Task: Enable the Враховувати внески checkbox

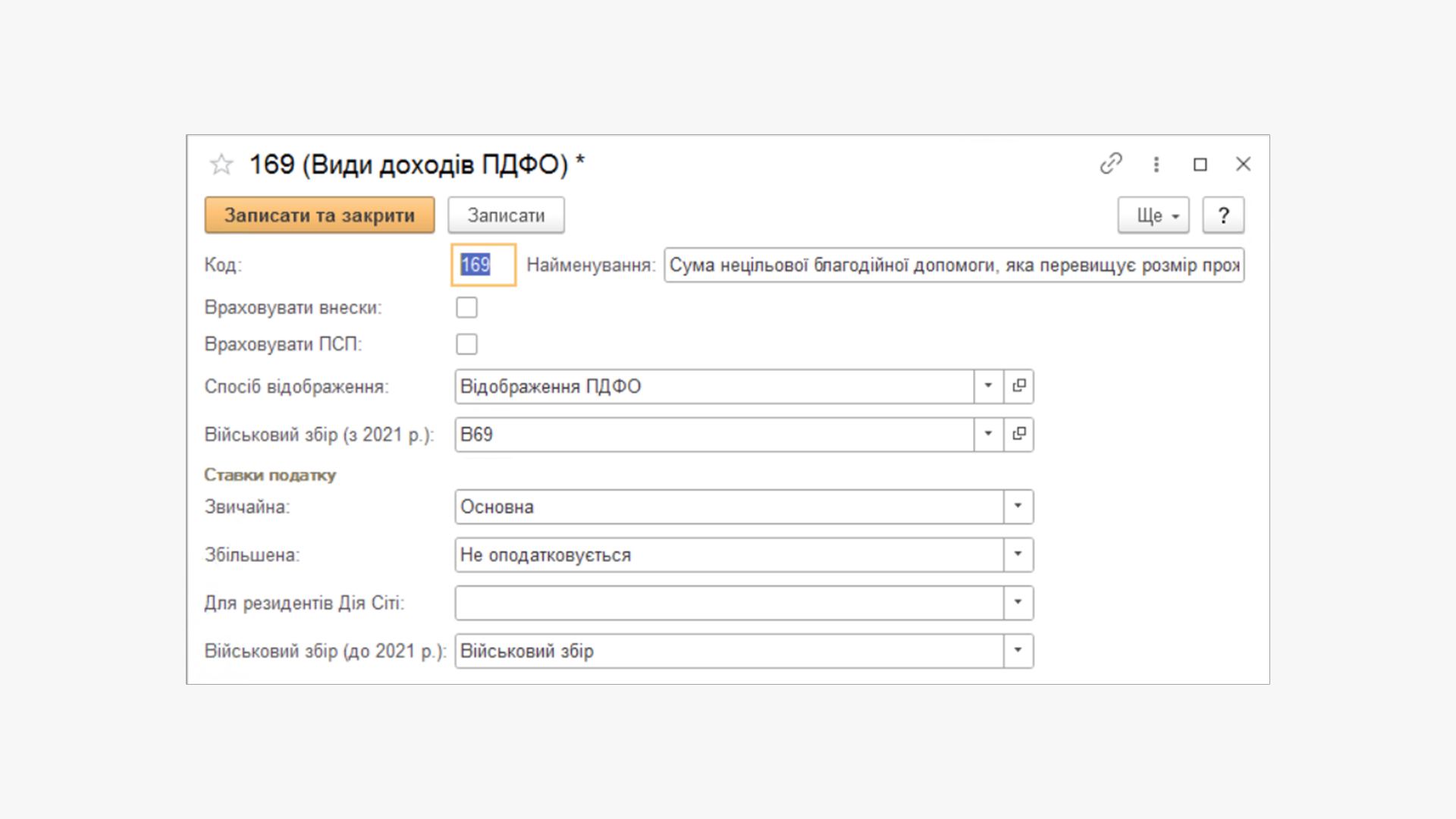Action: tap(466, 307)
